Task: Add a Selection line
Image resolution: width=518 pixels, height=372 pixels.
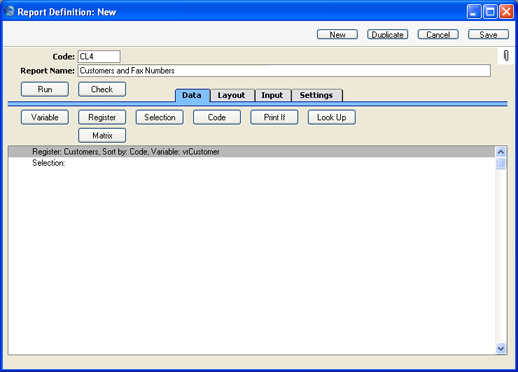Action: coord(159,117)
